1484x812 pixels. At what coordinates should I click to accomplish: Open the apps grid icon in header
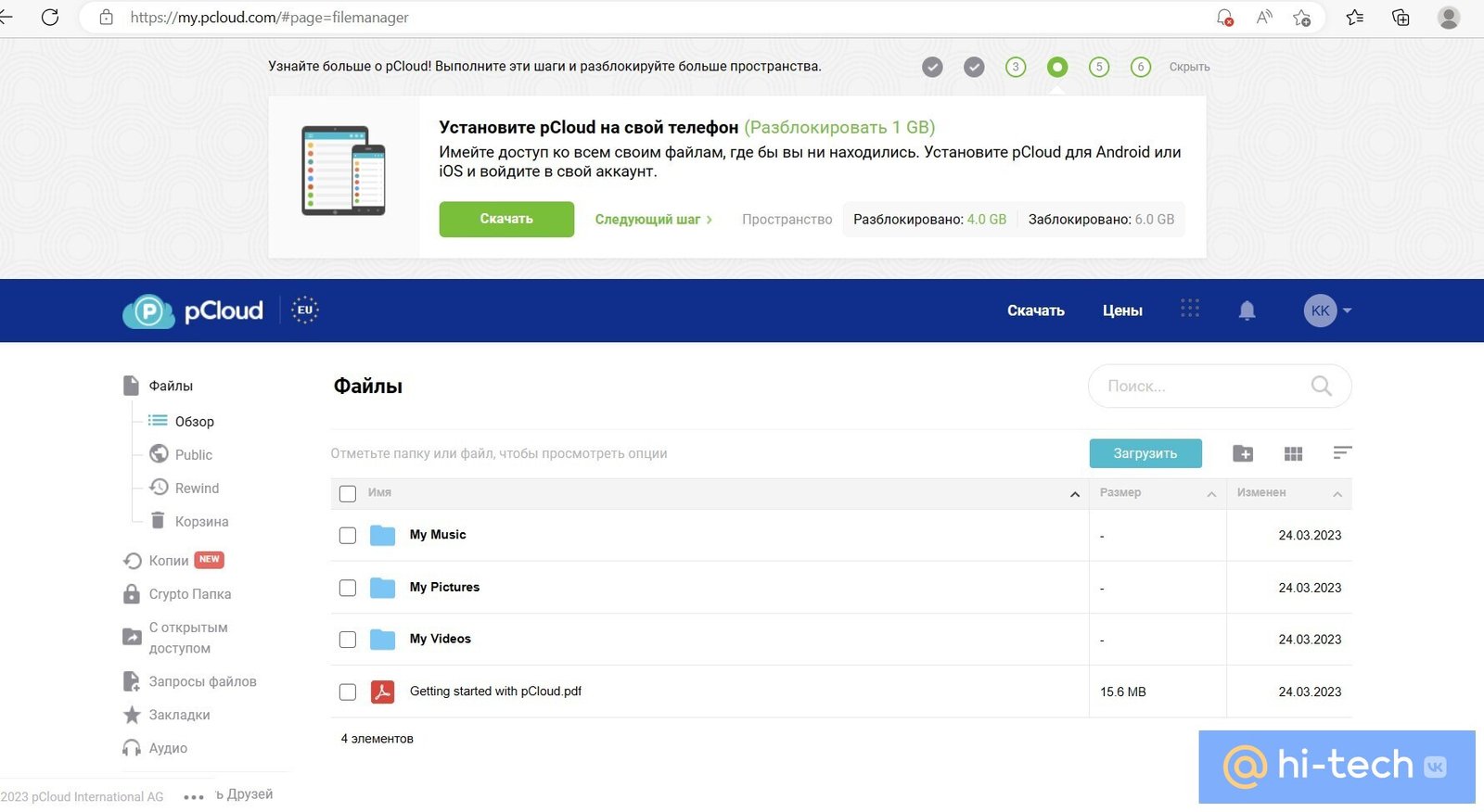click(x=1190, y=308)
